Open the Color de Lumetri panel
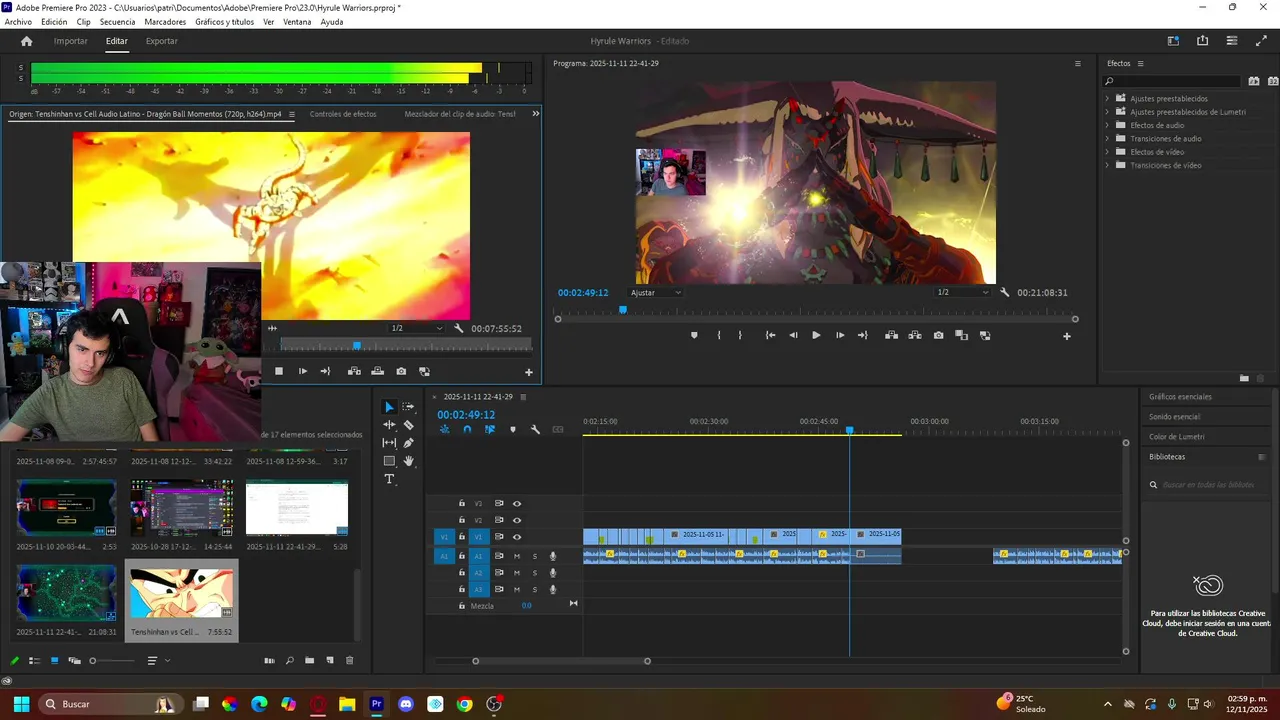This screenshot has width=1280, height=720. tap(1177, 437)
